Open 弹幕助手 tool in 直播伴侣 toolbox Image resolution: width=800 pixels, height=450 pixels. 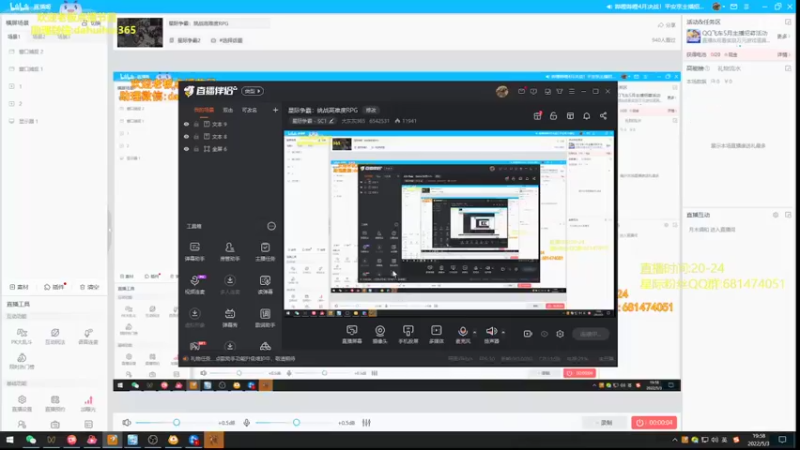pyautogui.click(x=194, y=252)
